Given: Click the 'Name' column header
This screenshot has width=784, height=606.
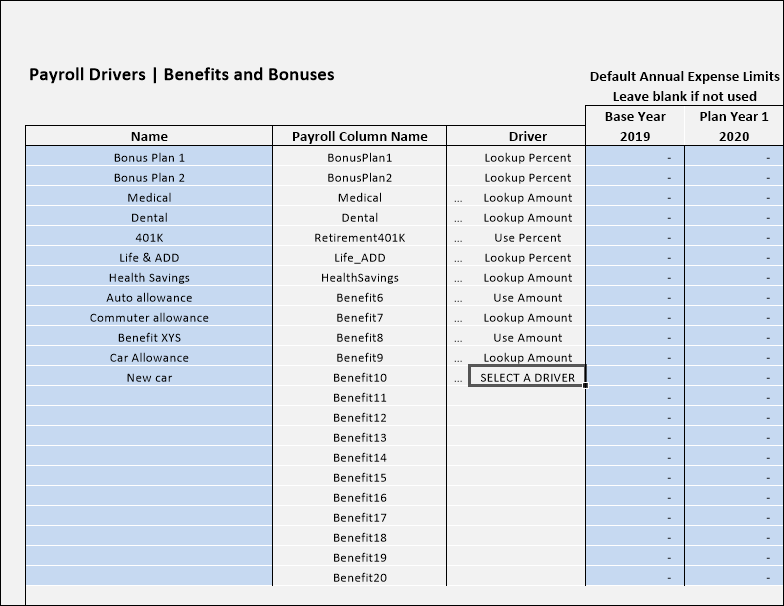Looking at the screenshot, I should point(149,136).
